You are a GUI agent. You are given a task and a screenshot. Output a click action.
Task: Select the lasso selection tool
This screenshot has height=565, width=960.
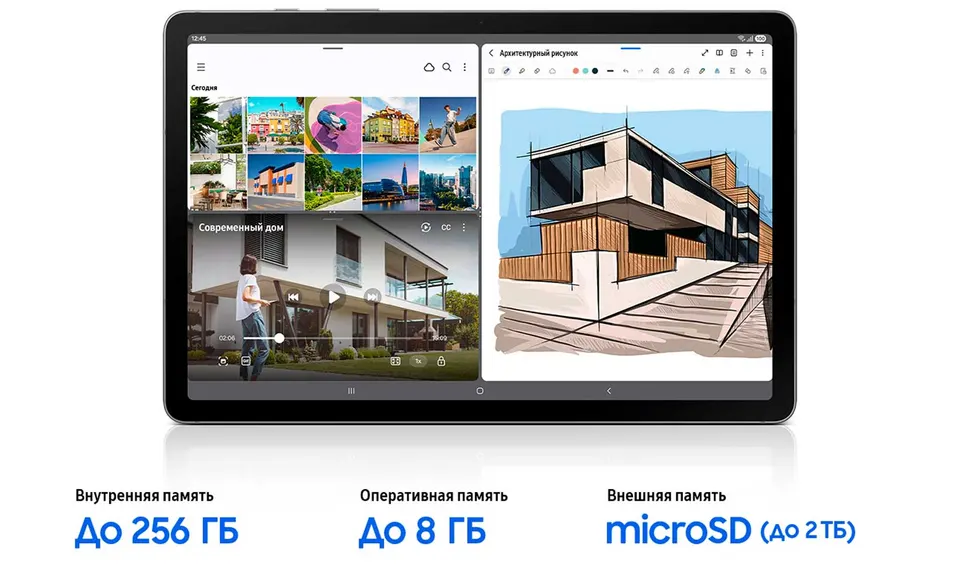tap(552, 71)
